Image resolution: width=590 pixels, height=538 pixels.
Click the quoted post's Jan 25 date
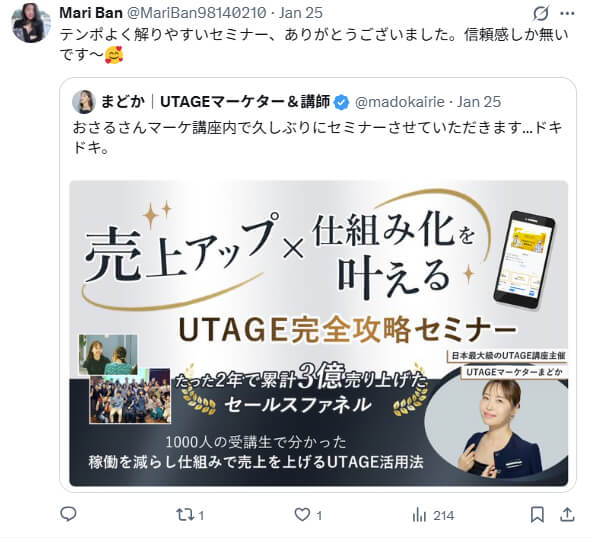(x=479, y=102)
